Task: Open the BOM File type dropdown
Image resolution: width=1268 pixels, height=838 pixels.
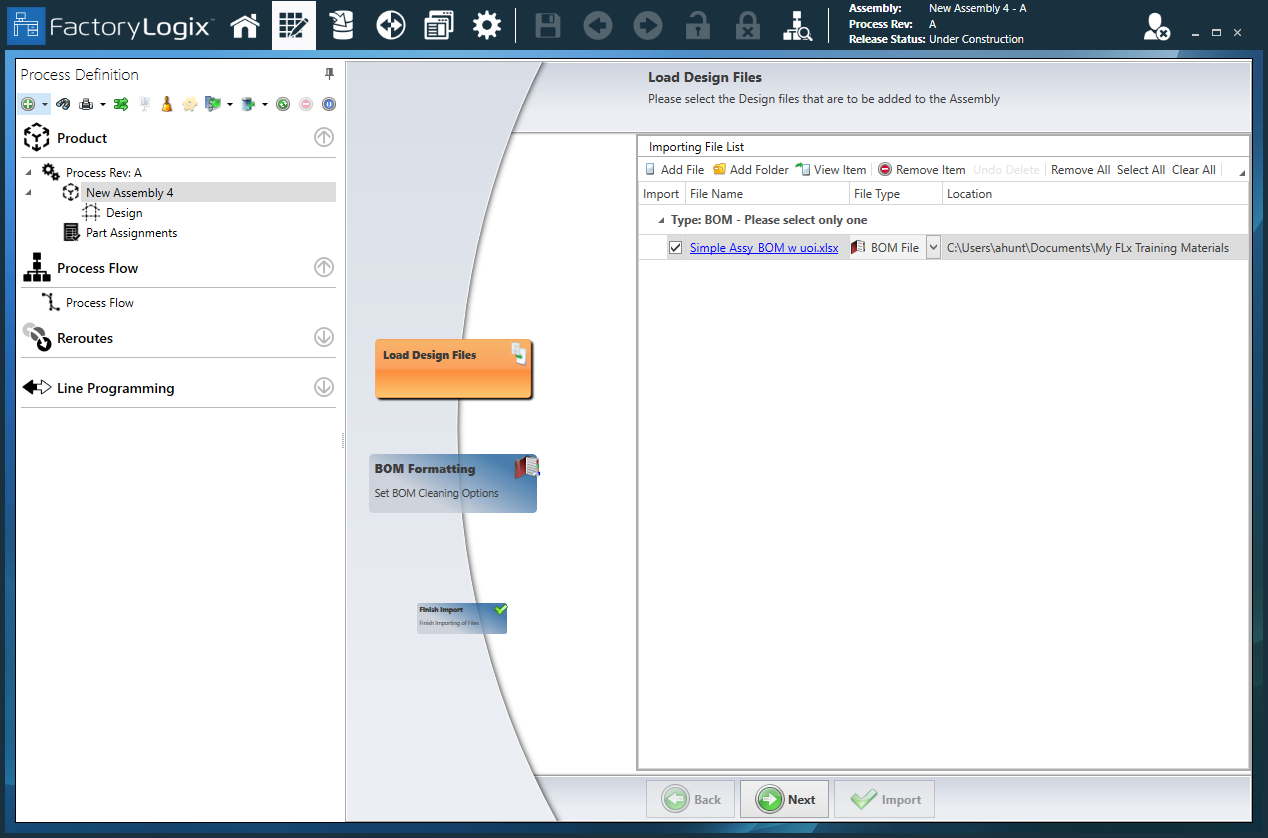Action: click(932, 247)
